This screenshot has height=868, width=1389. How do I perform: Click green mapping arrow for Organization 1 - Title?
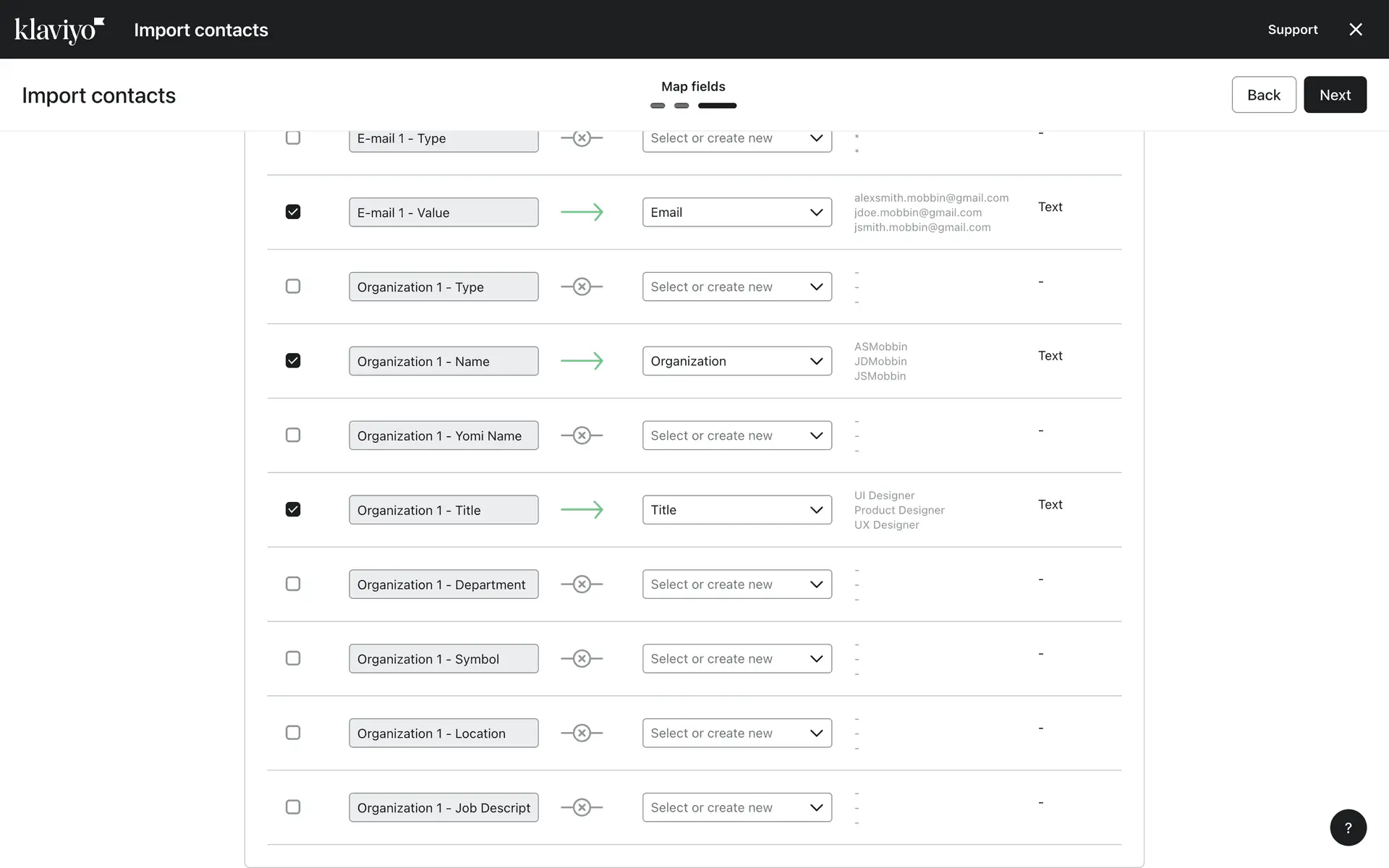tap(582, 510)
